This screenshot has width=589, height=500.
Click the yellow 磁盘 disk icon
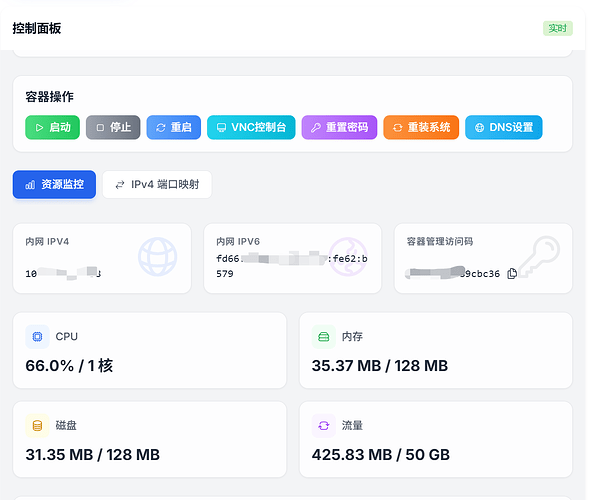coord(37,426)
